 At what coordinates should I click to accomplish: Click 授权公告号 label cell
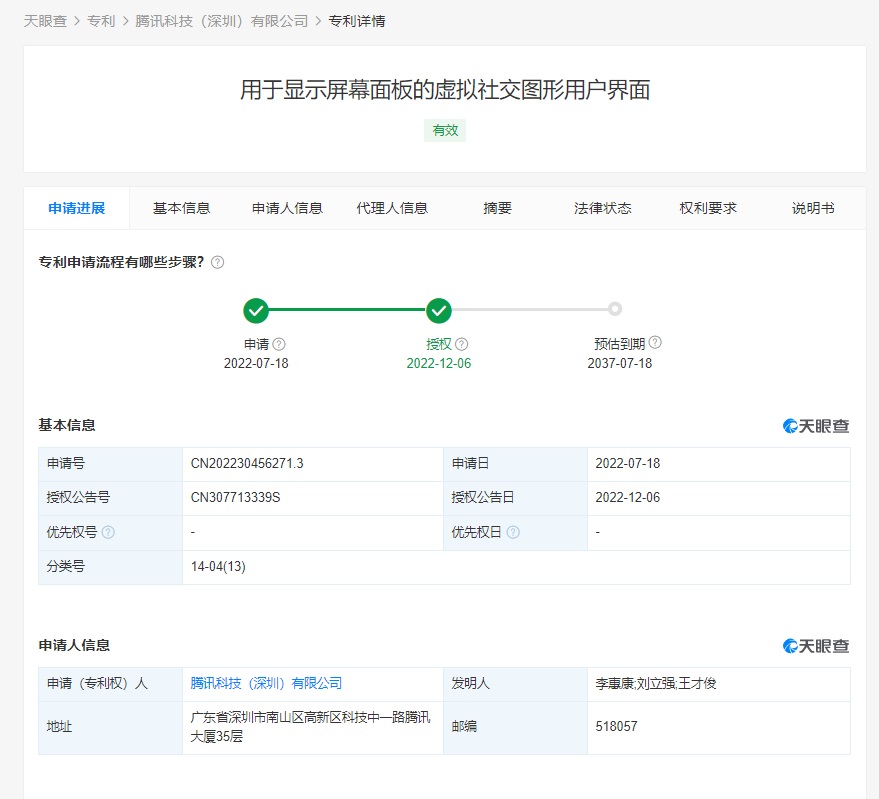(110, 498)
